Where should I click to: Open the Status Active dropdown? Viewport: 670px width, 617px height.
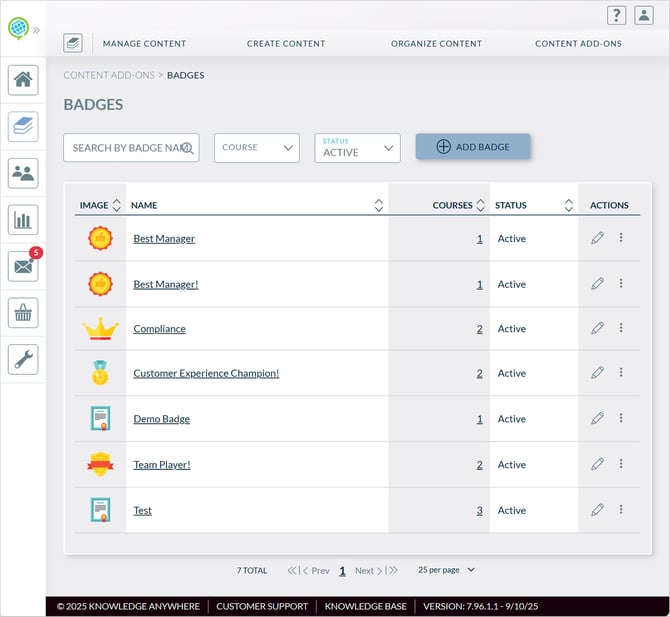tap(357, 148)
